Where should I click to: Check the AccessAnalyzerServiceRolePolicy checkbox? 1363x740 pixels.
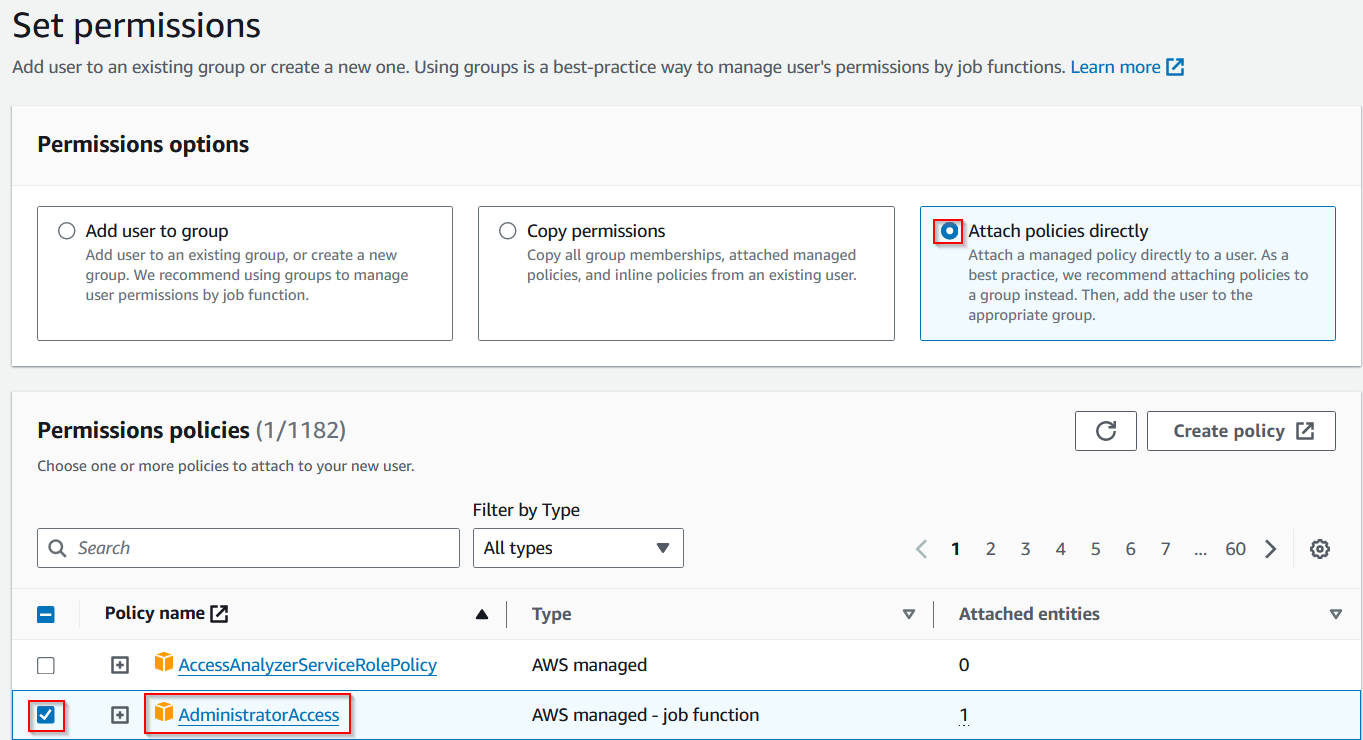[x=46, y=665]
